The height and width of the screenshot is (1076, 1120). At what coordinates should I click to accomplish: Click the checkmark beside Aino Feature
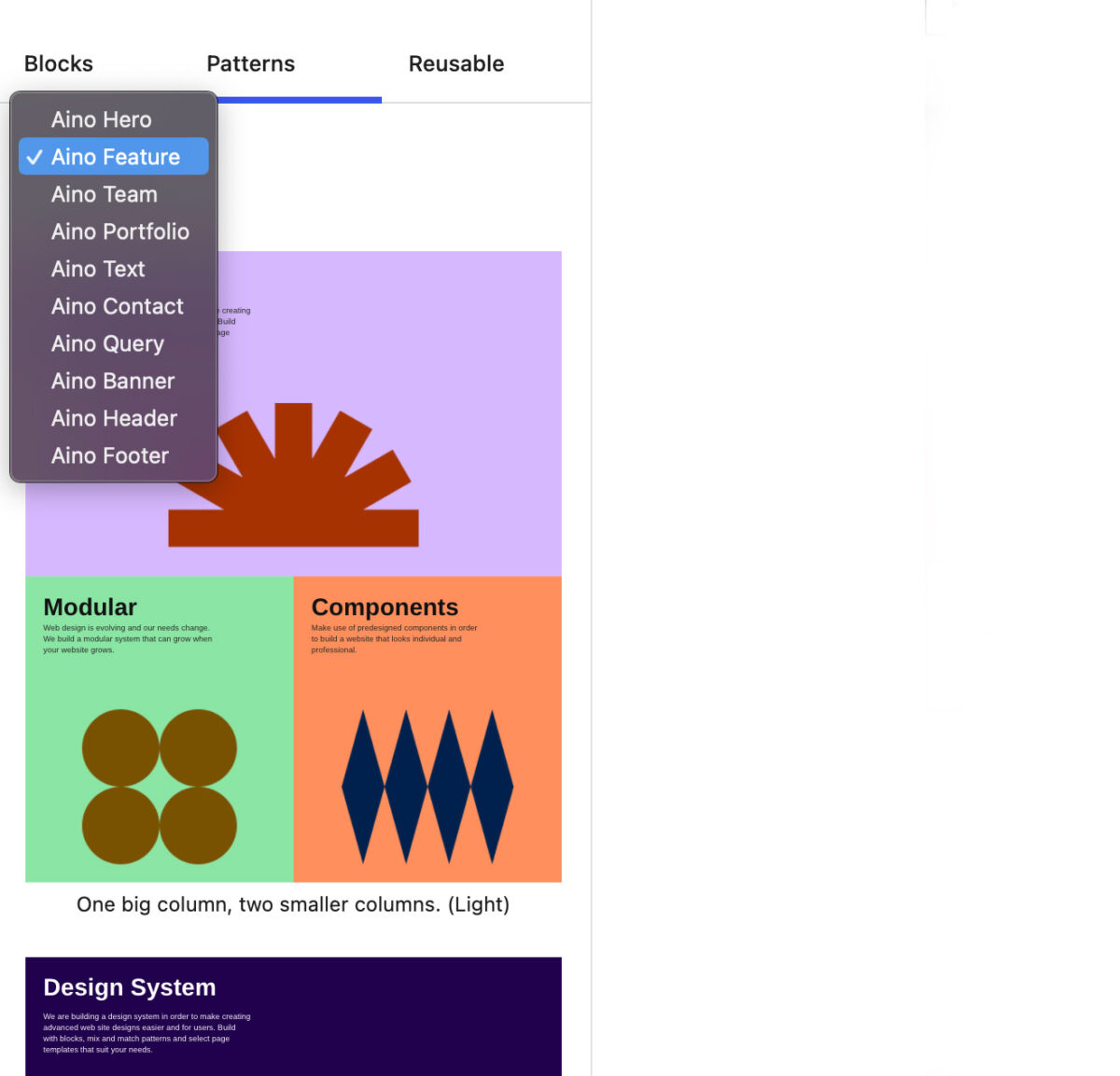(x=35, y=157)
